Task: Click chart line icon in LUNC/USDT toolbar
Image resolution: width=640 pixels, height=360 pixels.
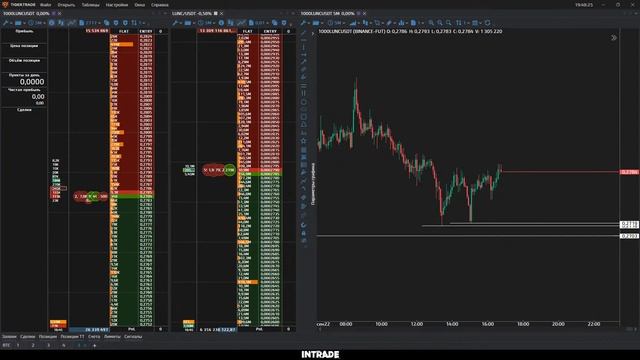Action: click(242, 23)
